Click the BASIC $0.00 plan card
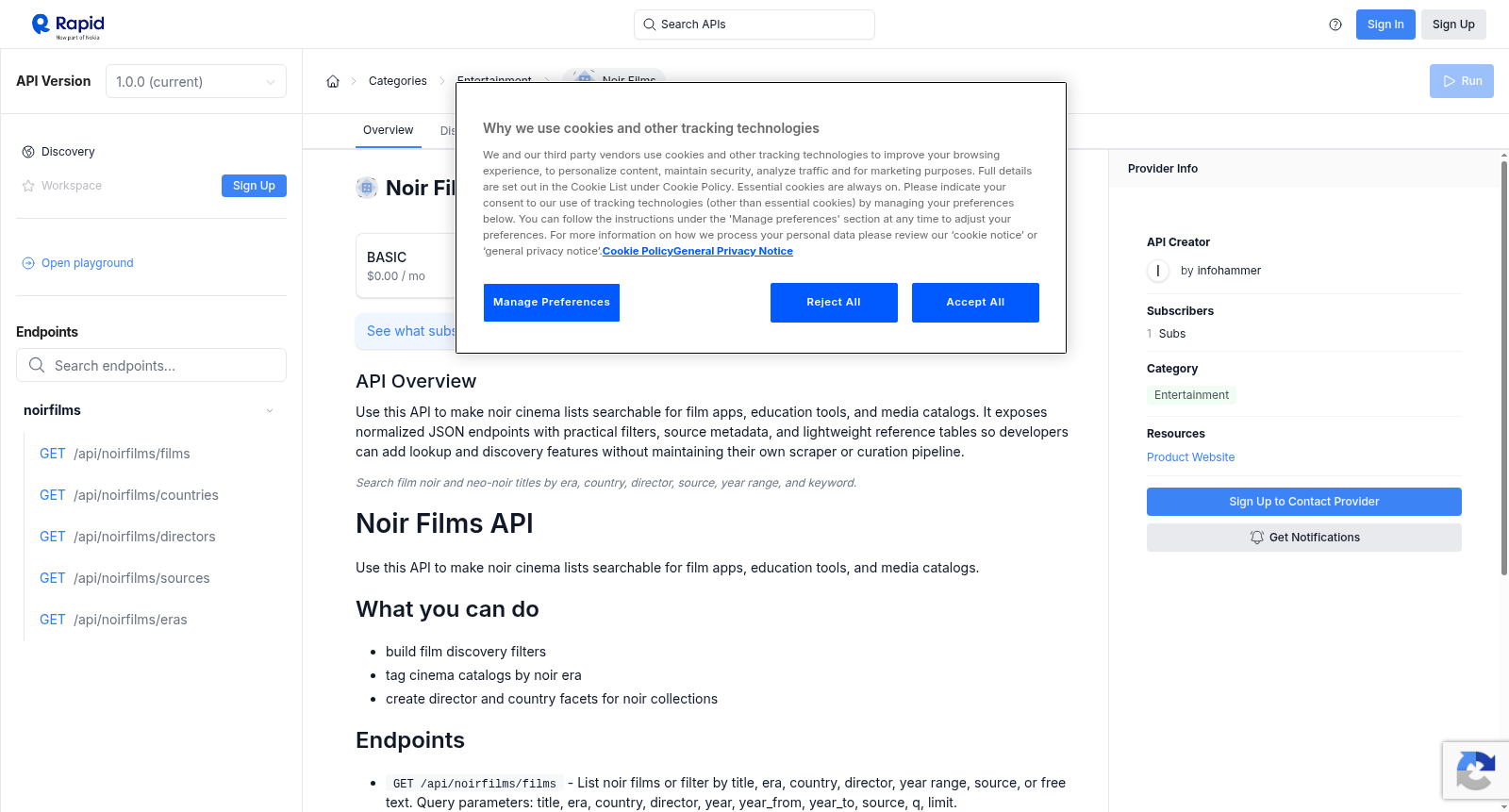The image size is (1509, 812). point(406,266)
